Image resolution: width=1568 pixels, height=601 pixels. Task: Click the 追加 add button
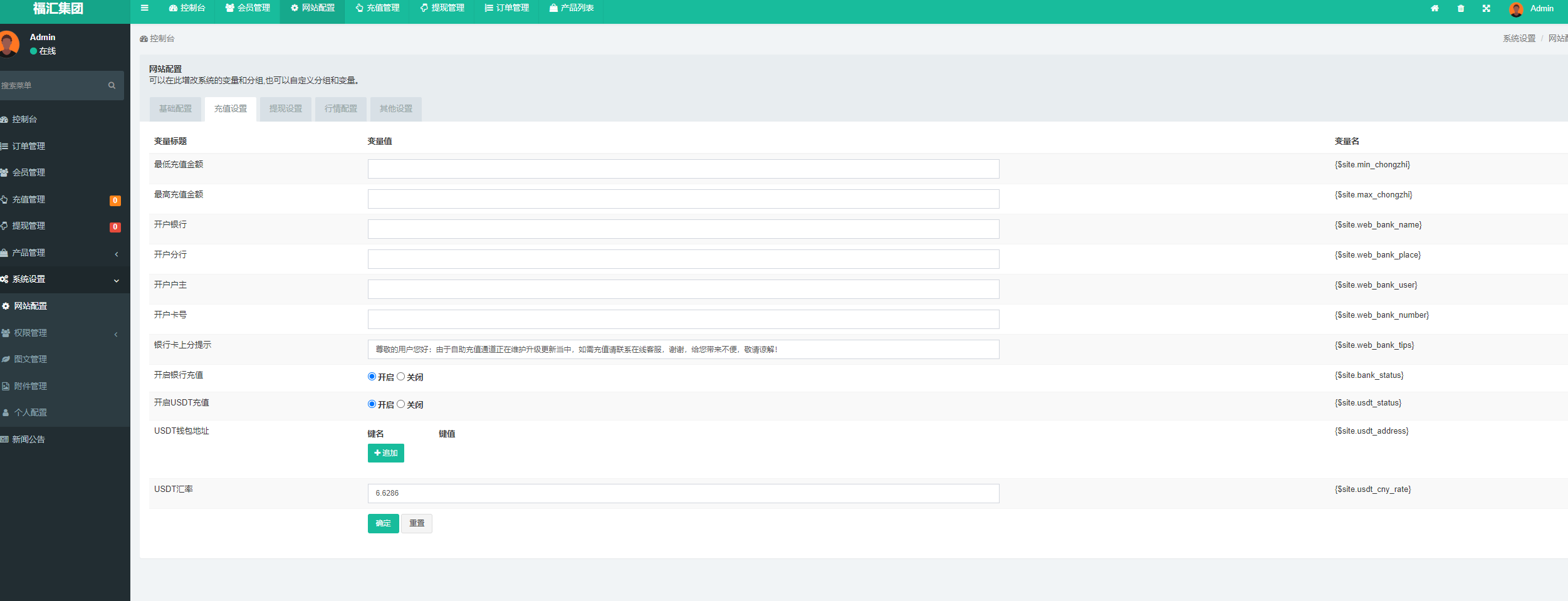pyautogui.click(x=385, y=453)
